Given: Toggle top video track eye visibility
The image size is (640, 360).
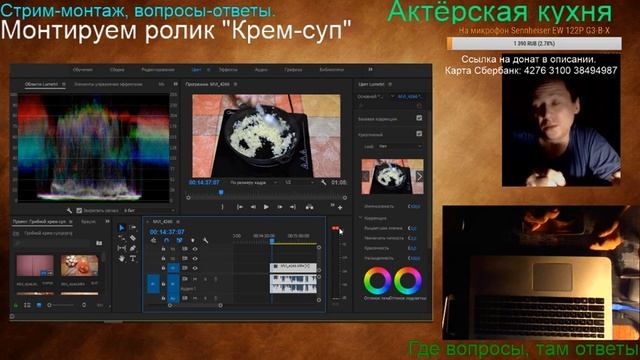Looking at the screenshot, I should 195,249.
